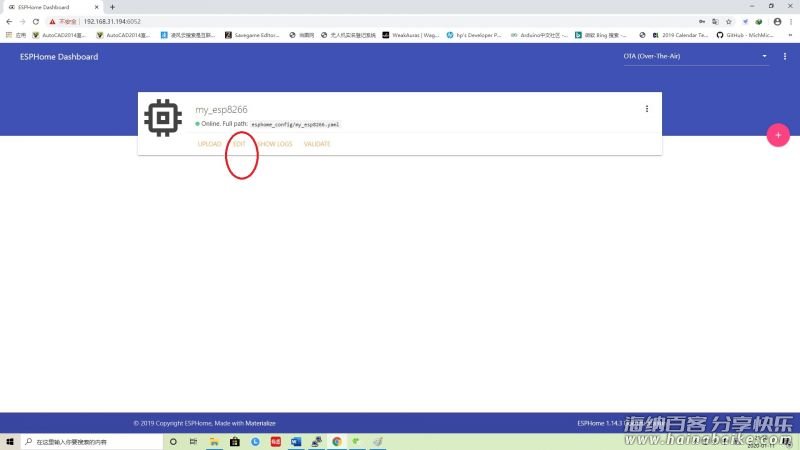Close the ESPHome Dashboard tab
800x450 pixels.
(96, 7)
